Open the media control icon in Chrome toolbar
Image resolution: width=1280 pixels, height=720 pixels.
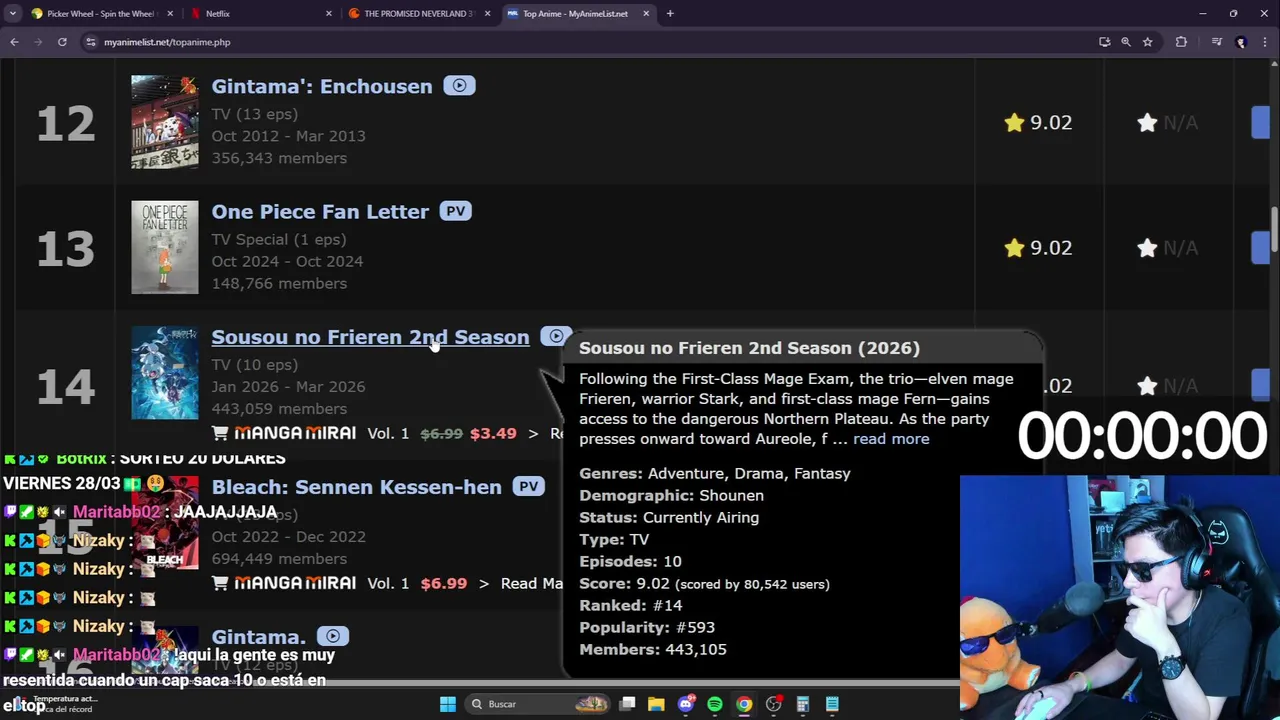(x=1217, y=42)
